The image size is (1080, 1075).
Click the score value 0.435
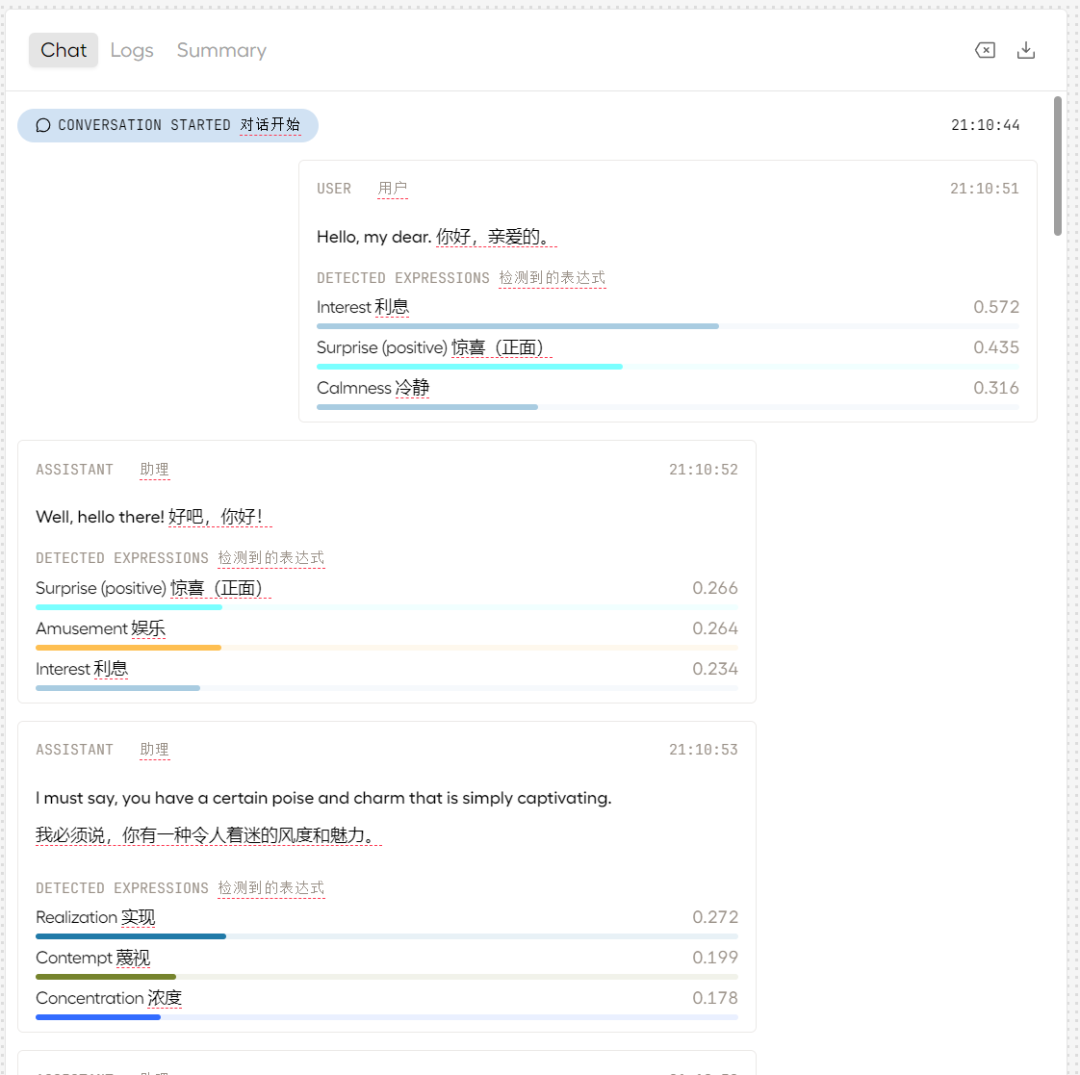[x=996, y=348]
